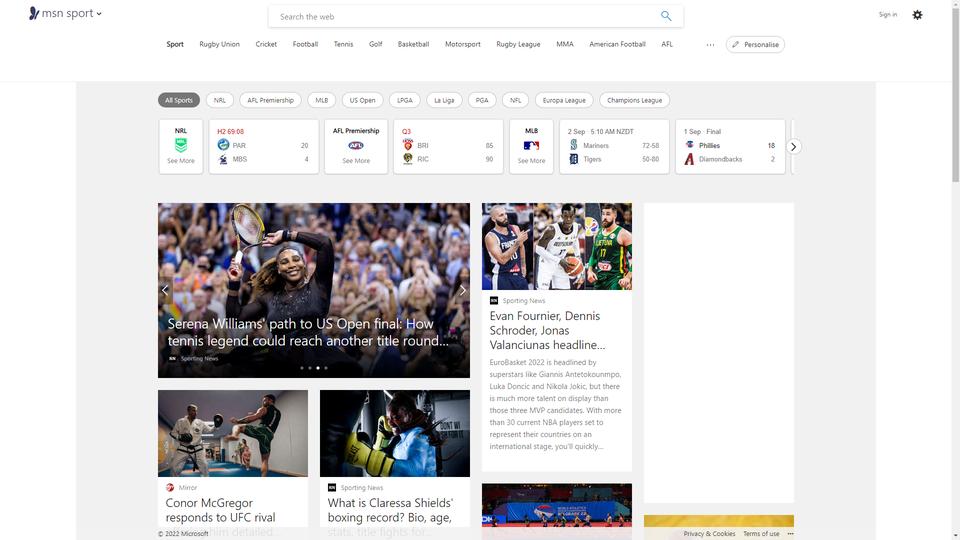Expand the msn sport dropdown arrow
This screenshot has height=540, width=960.
pos(99,14)
